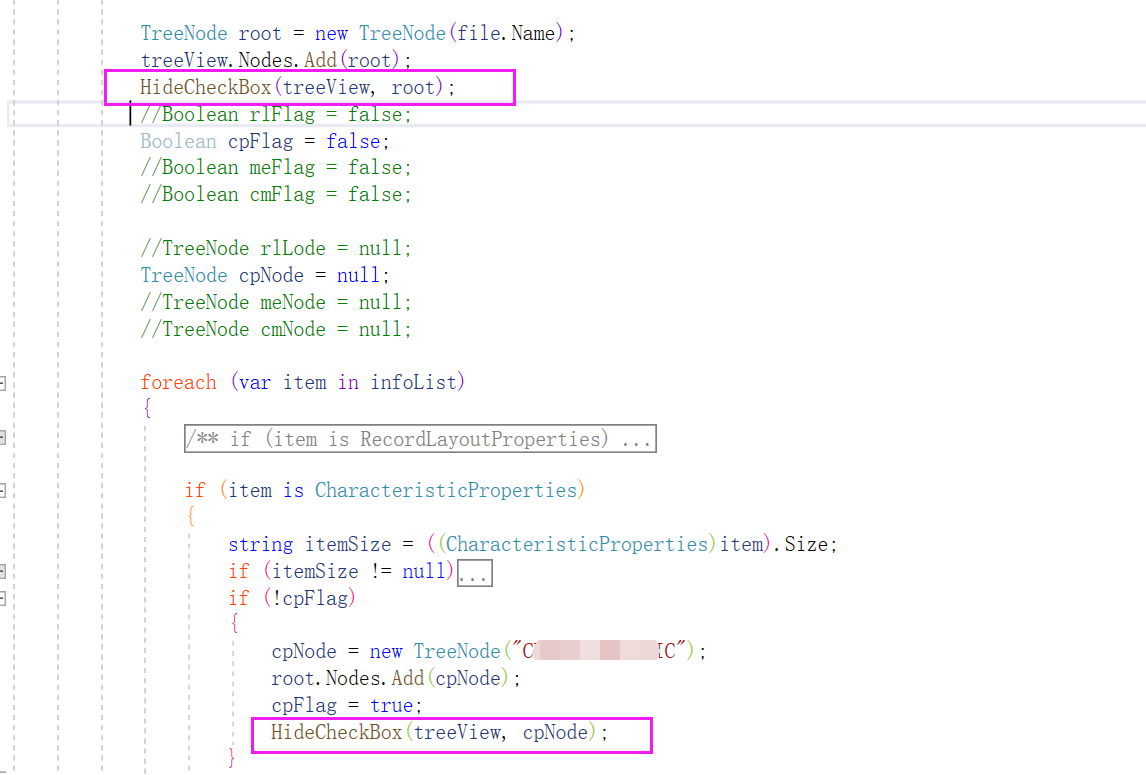Click the highlighted HideCheckBox(treeView, cpNode) call
The height and width of the screenshot is (775, 1146).
click(x=448, y=732)
